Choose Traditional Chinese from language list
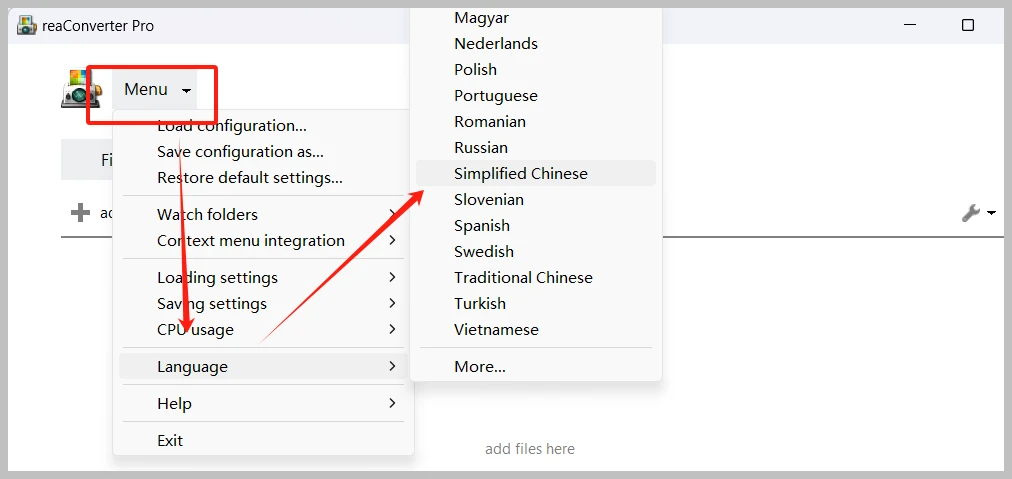The width and height of the screenshot is (1012, 479). click(x=523, y=278)
